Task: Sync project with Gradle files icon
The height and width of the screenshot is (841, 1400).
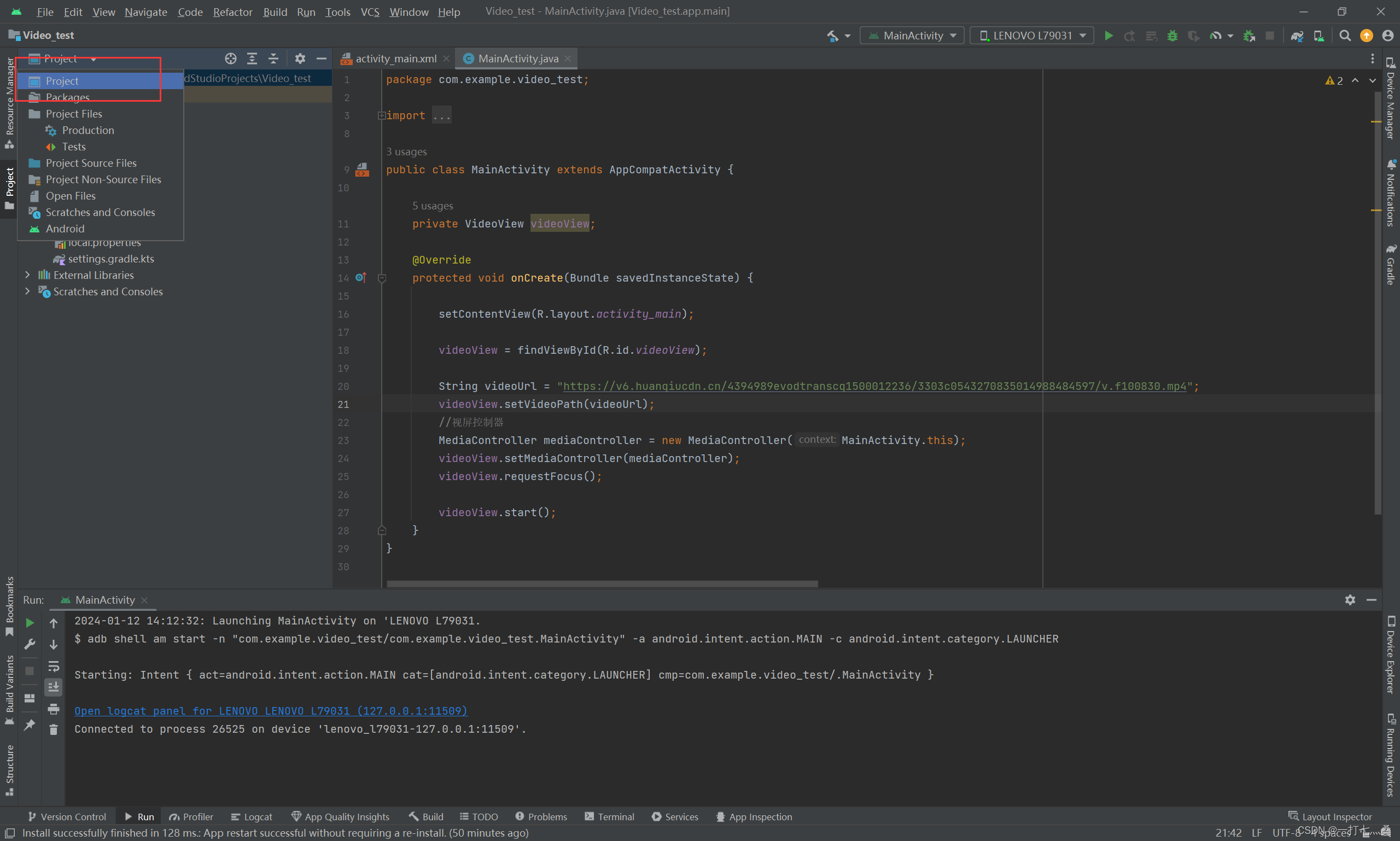Action: click(x=1297, y=36)
